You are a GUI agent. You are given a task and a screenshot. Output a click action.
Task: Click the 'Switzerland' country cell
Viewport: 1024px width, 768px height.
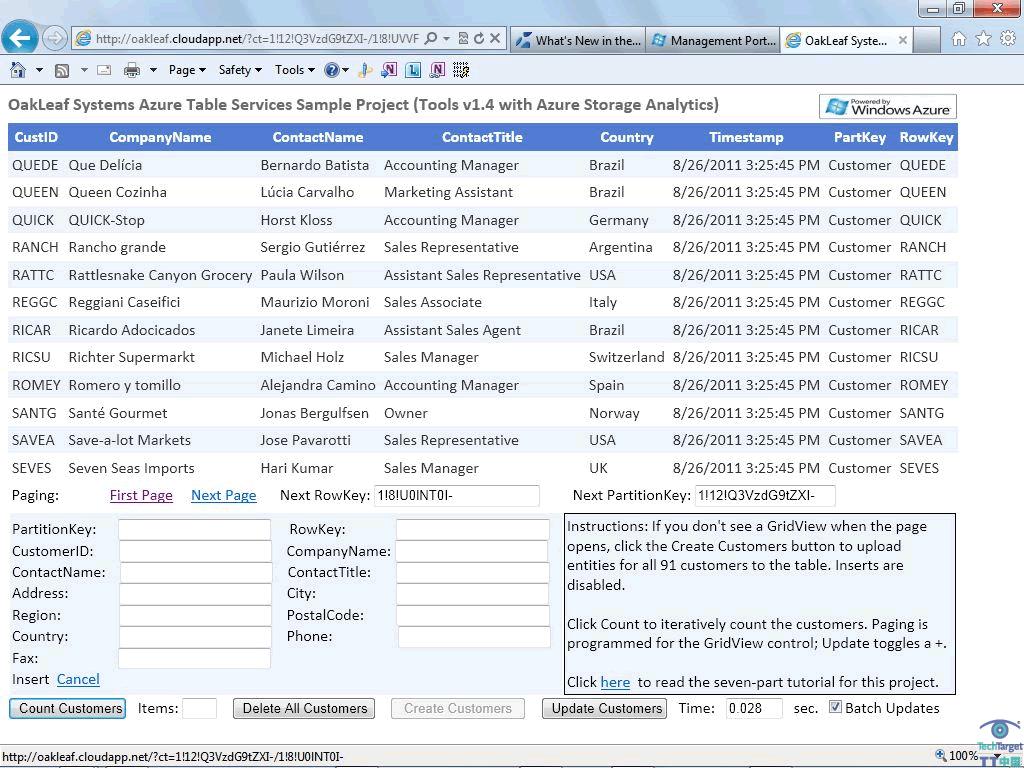[x=626, y=358]
